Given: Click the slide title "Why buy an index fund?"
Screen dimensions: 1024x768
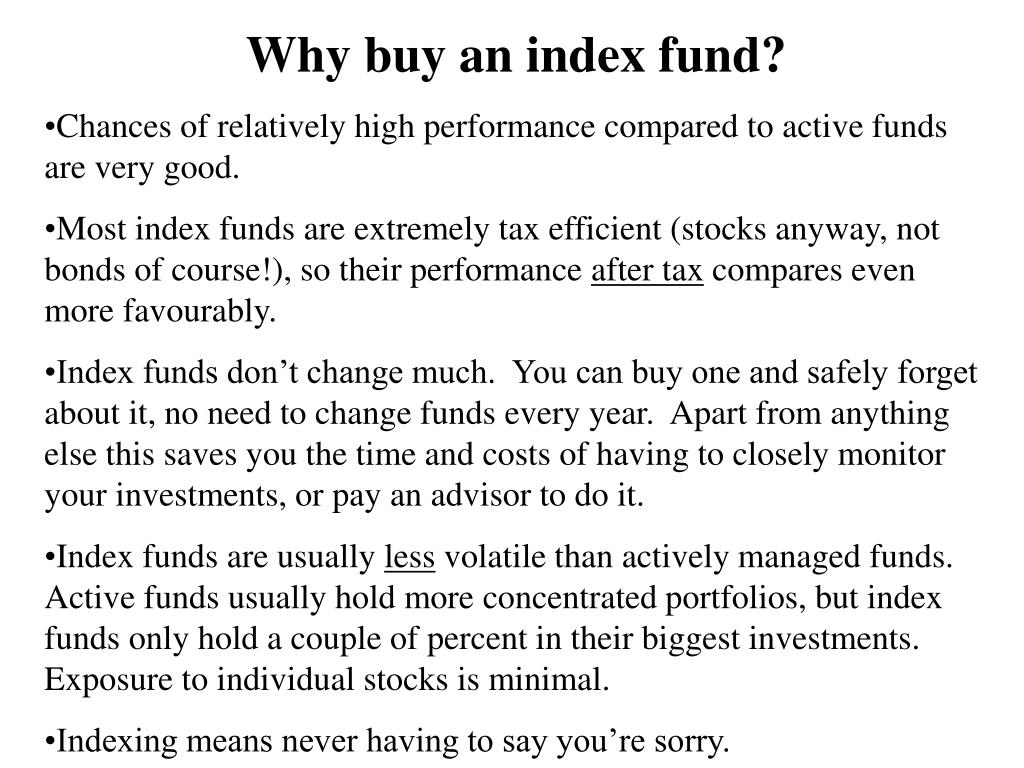Looking at the screenshot, I should point(515,56).
